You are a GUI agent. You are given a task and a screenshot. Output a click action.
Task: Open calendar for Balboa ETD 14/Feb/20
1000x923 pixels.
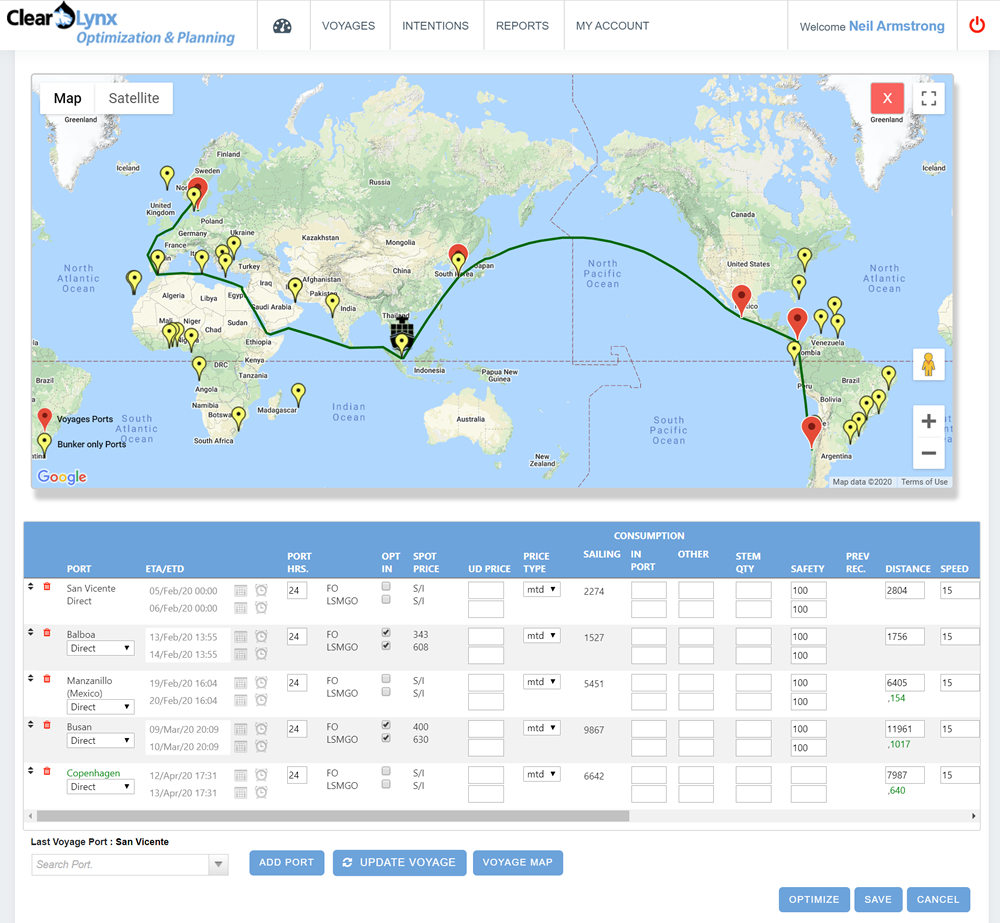(240, 654)
